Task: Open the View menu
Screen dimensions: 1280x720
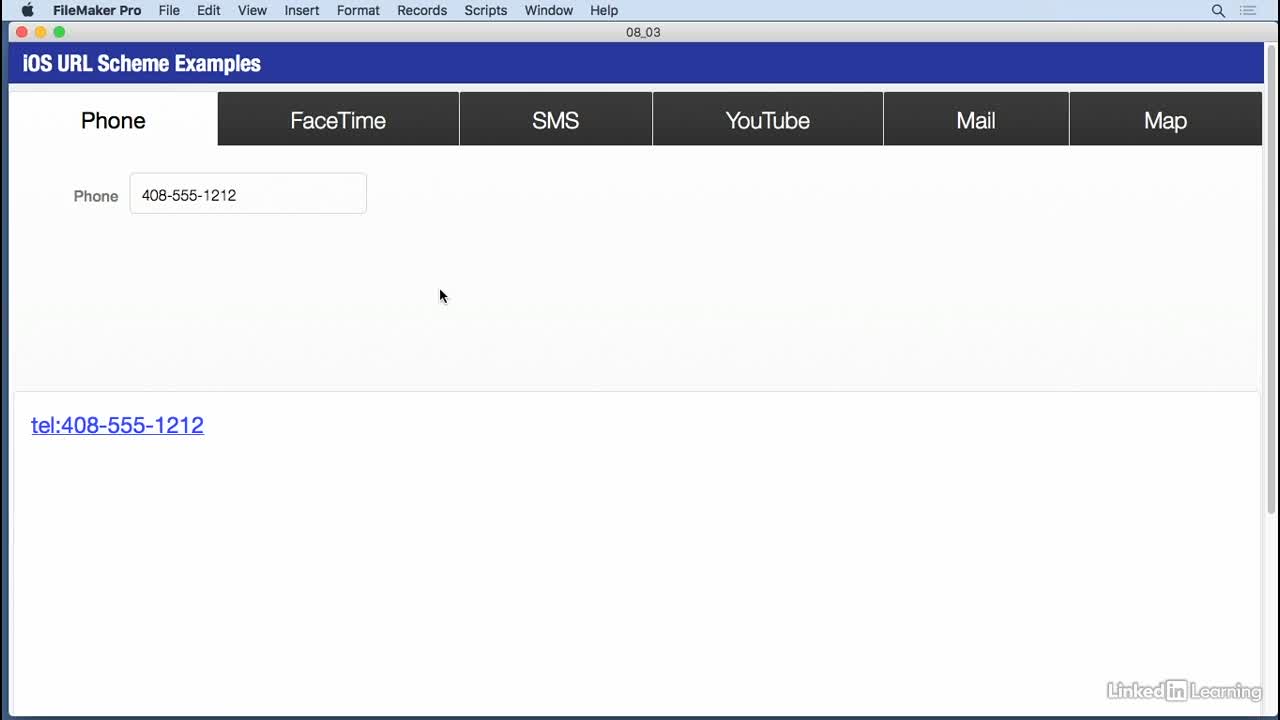Action: point(252,10)
